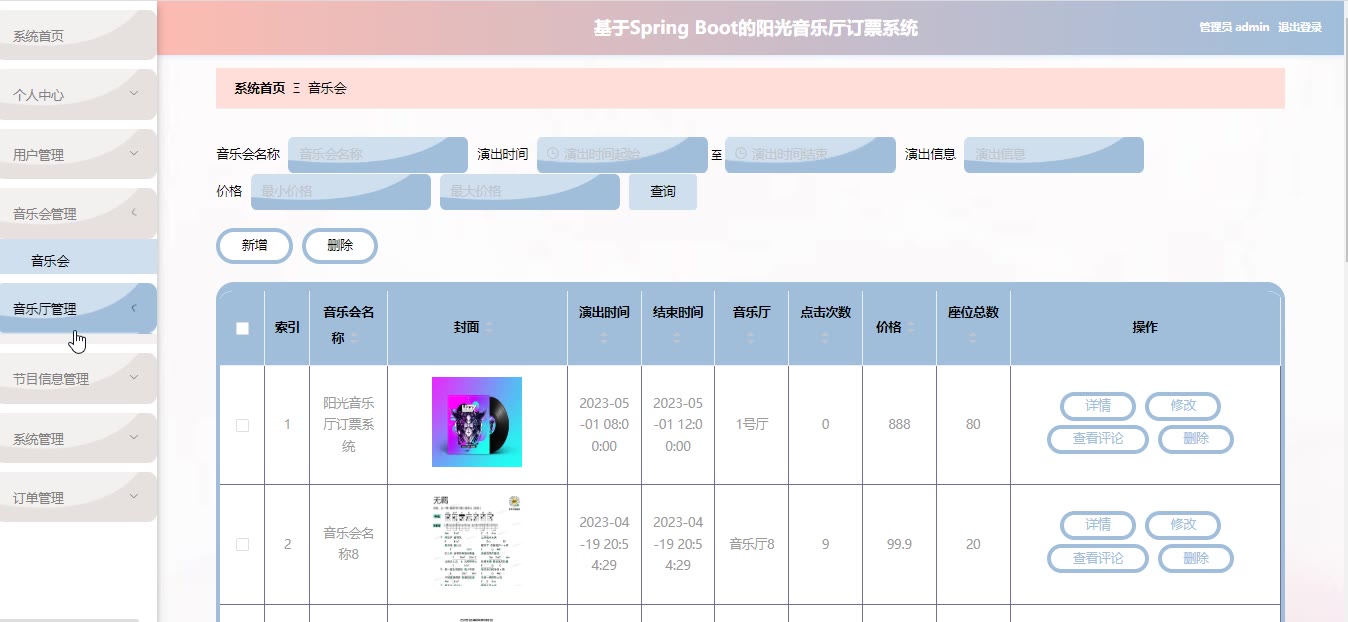1348x622 pixels.
Task: Click 删除 for 音乐会名称8 row
Action: pyautogui.click(x=1196, y=559)
